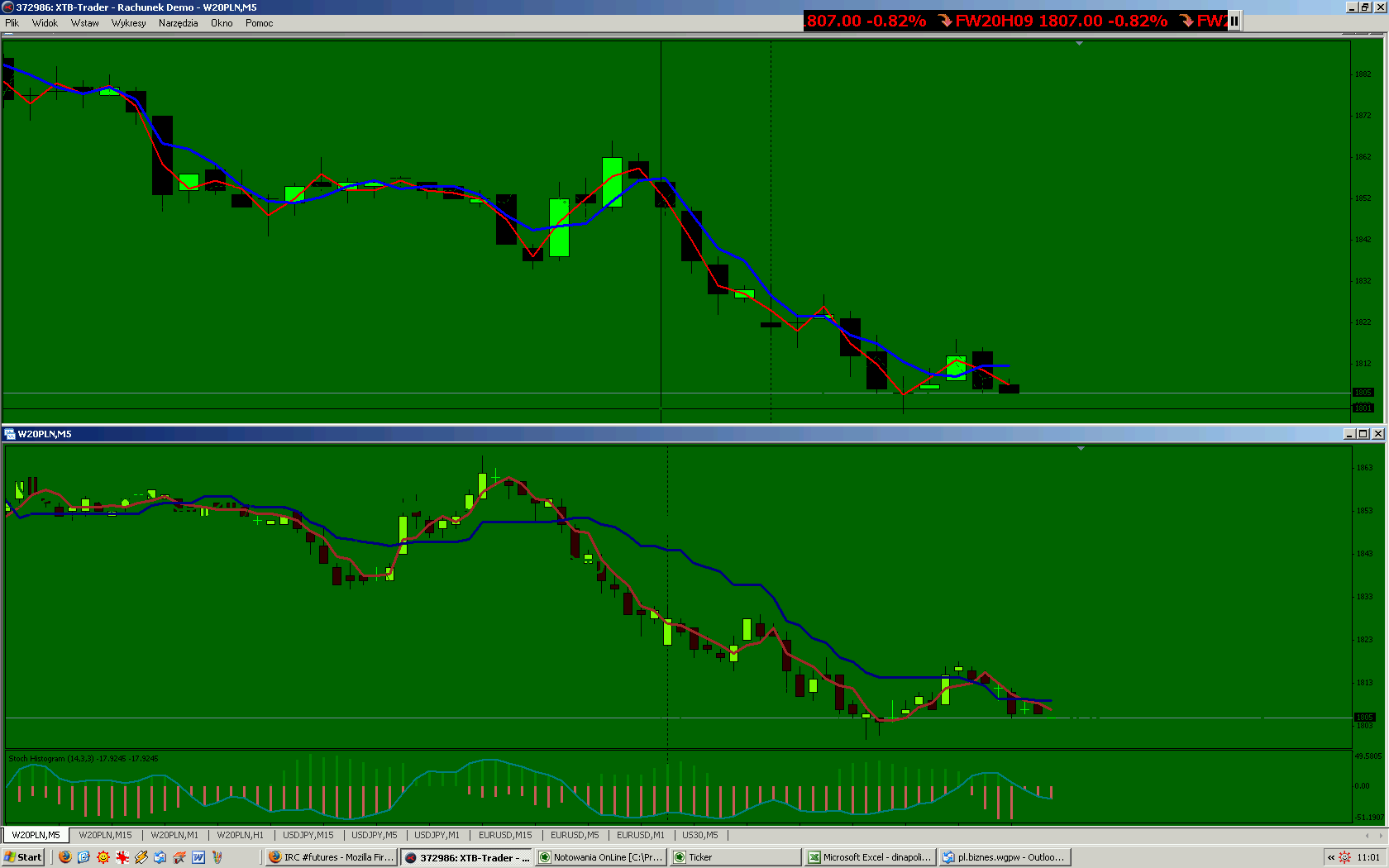1389x868 pixels.
Task: Click the XTB-Trader taskbar button
Action: [x=467, y=857]
